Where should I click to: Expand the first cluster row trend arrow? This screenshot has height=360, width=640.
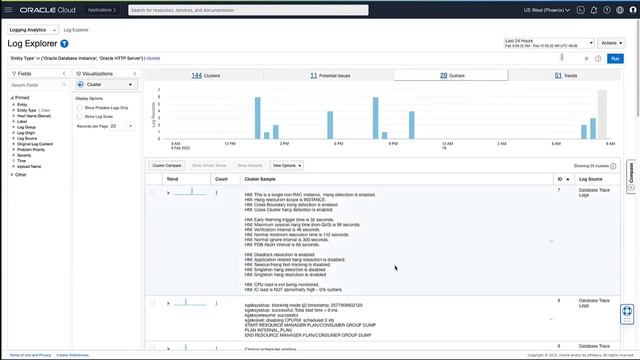click(168, 193)
